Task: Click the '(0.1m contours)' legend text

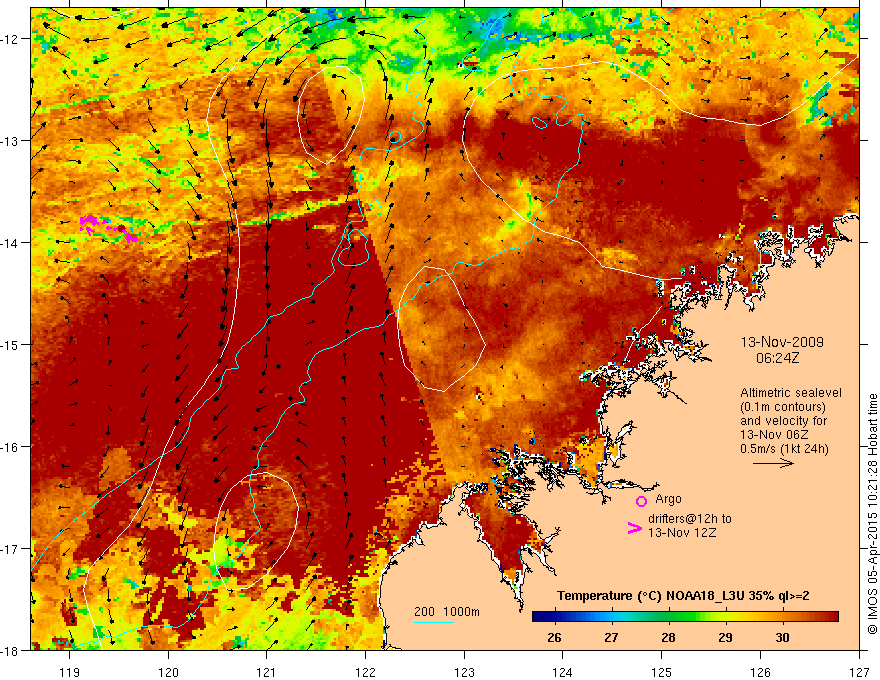Action: coord(783,407)
